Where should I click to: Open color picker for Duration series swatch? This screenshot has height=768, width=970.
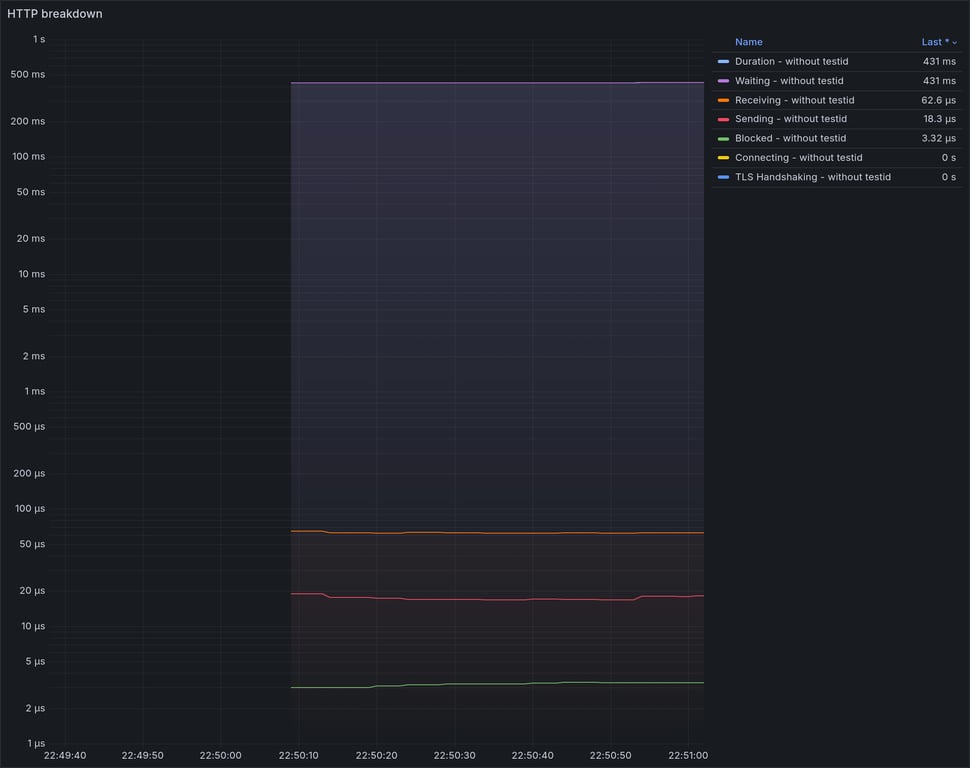[723, 61]
